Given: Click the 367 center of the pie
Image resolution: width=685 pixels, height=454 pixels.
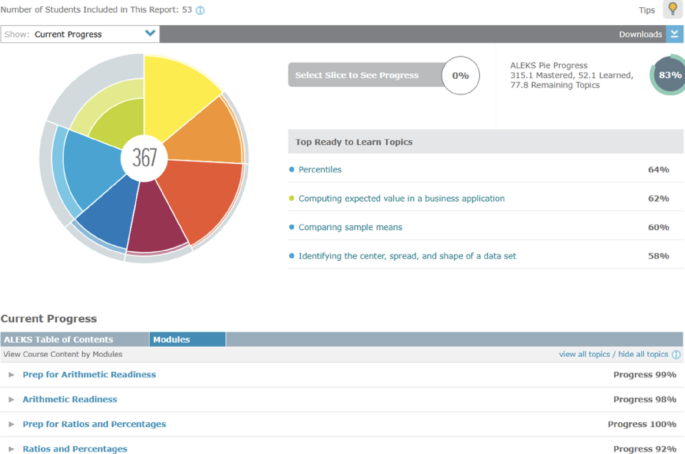Looking at the screenshot, I should [x=144, y=158].
